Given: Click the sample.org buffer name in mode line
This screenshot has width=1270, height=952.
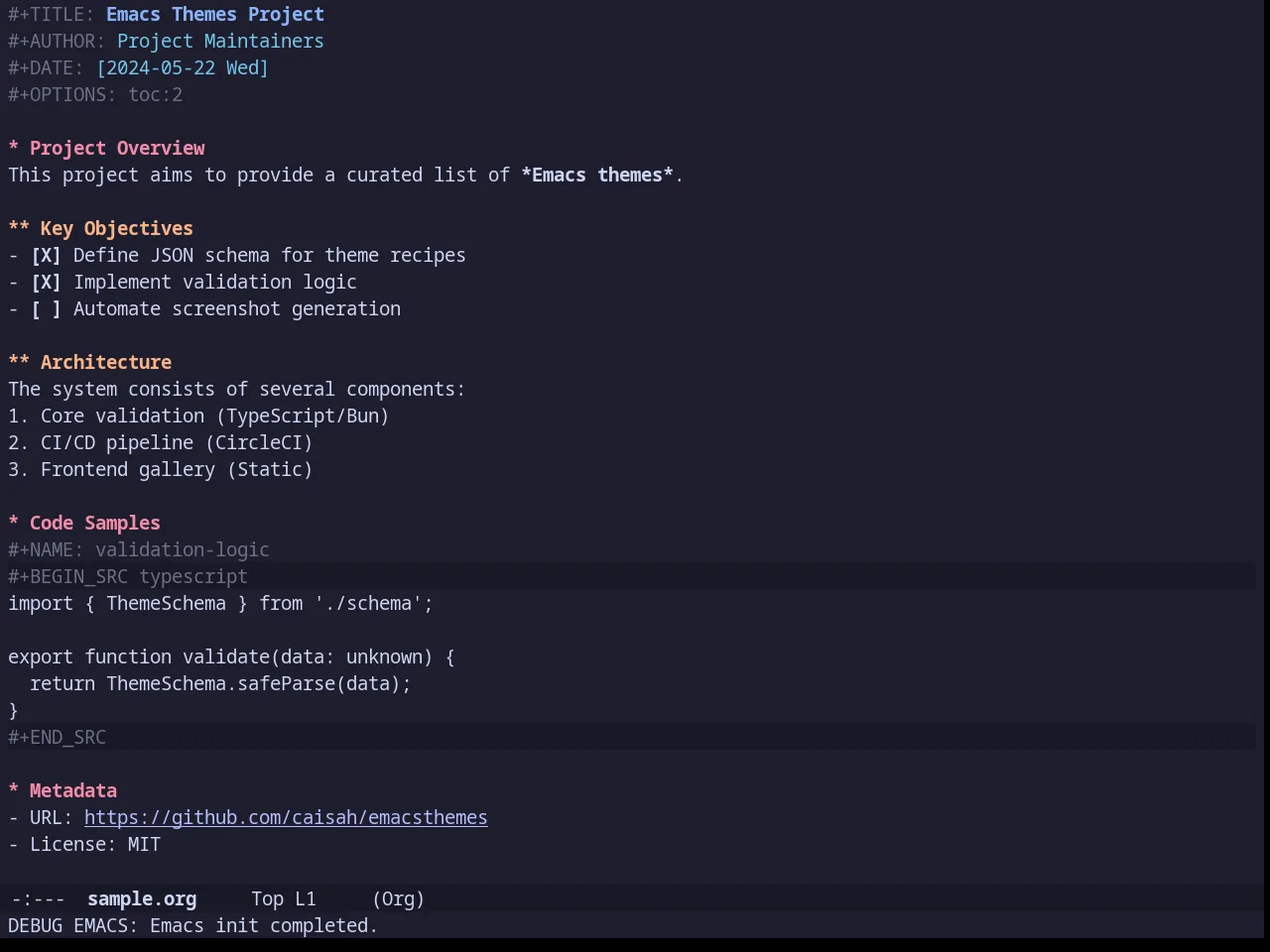Looking at the screenshot, I should pos(142,898).
